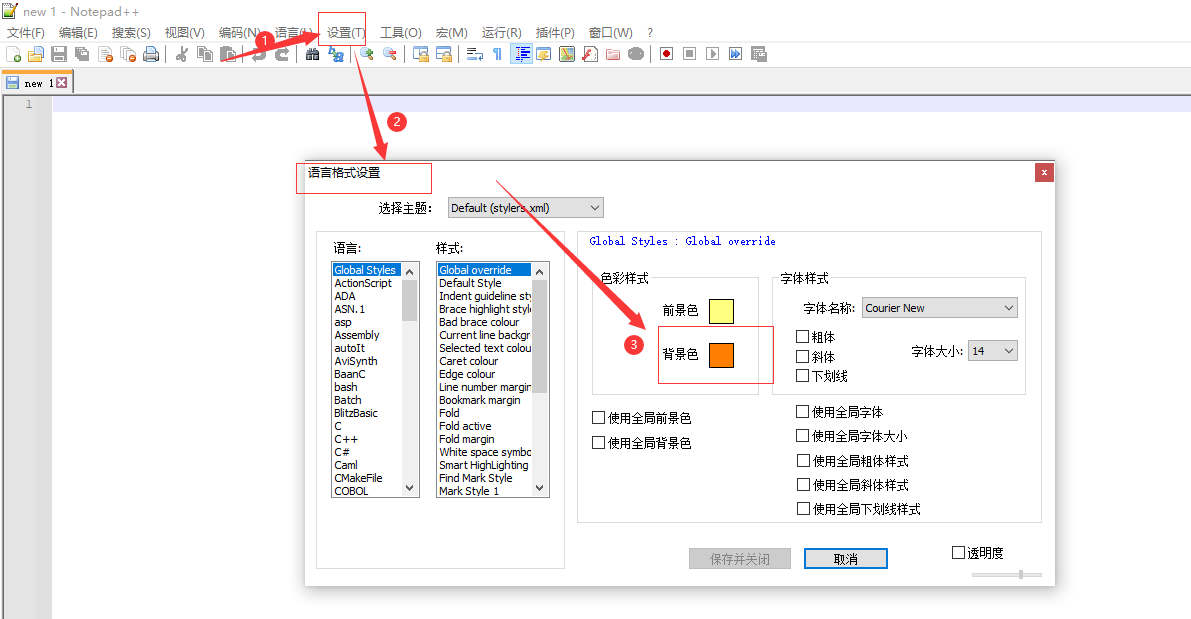Image resolution: width=1191 pixels, height=619 pixels.
Task: Open the 字体名称 font dropdown
Action: [1009, 307]
